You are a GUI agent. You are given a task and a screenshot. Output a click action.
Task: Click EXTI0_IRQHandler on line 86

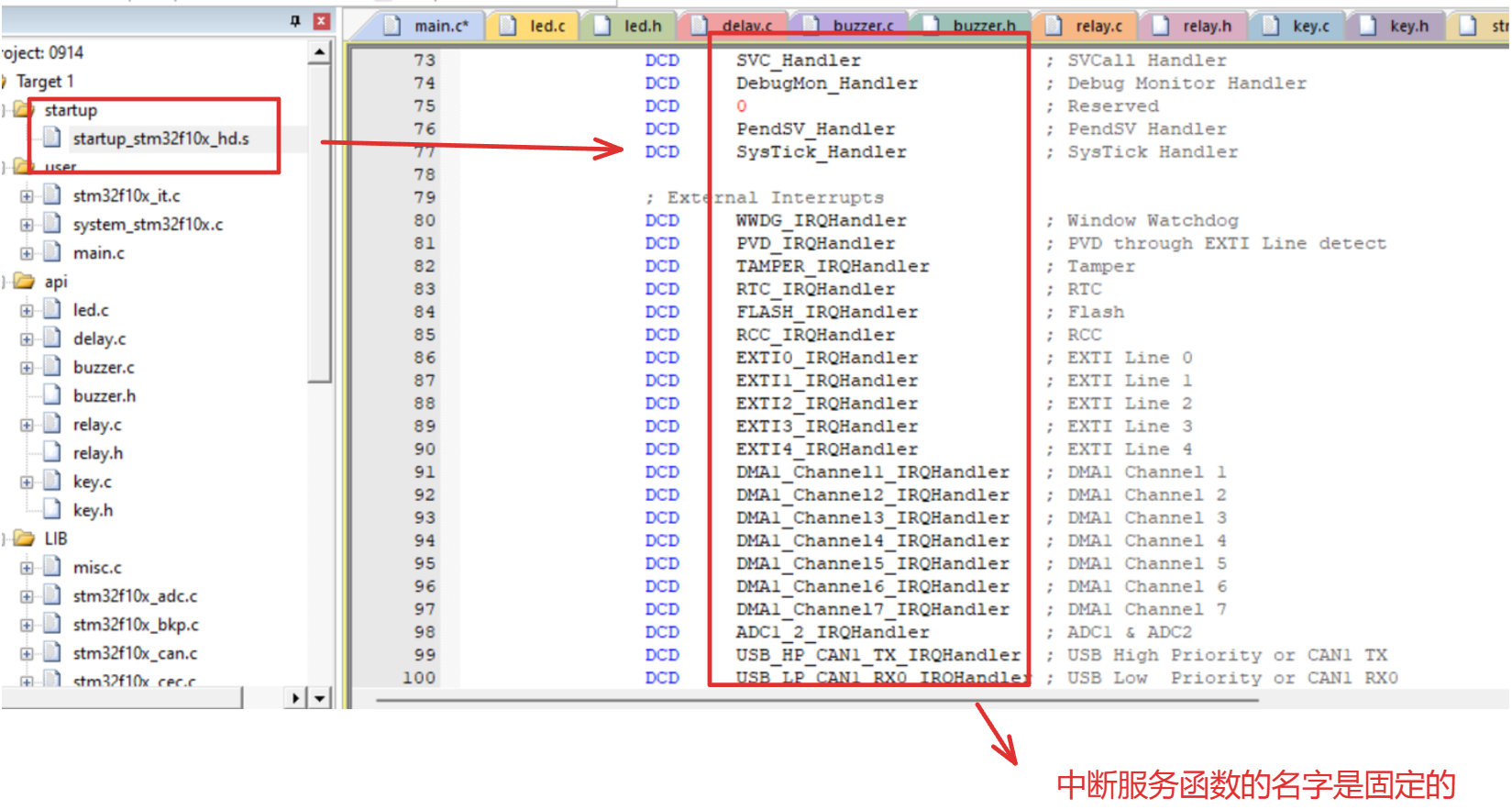[x=826, y=358]
